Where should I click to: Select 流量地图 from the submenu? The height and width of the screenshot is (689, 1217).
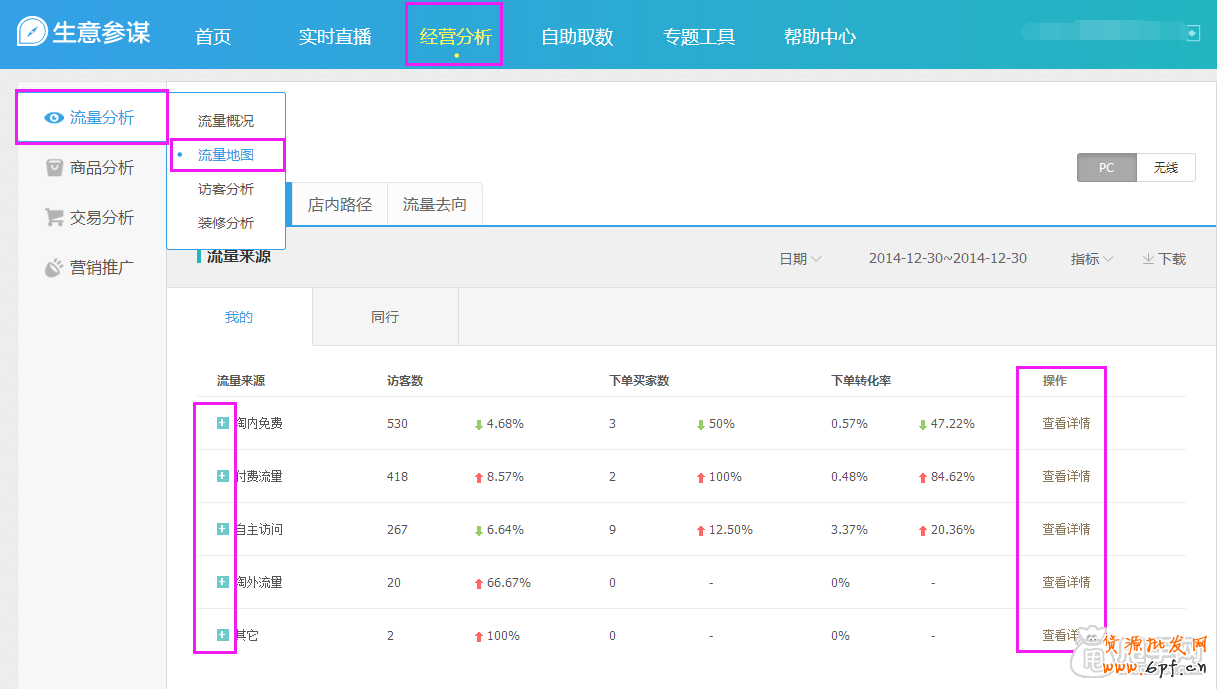tap(227, 155)
